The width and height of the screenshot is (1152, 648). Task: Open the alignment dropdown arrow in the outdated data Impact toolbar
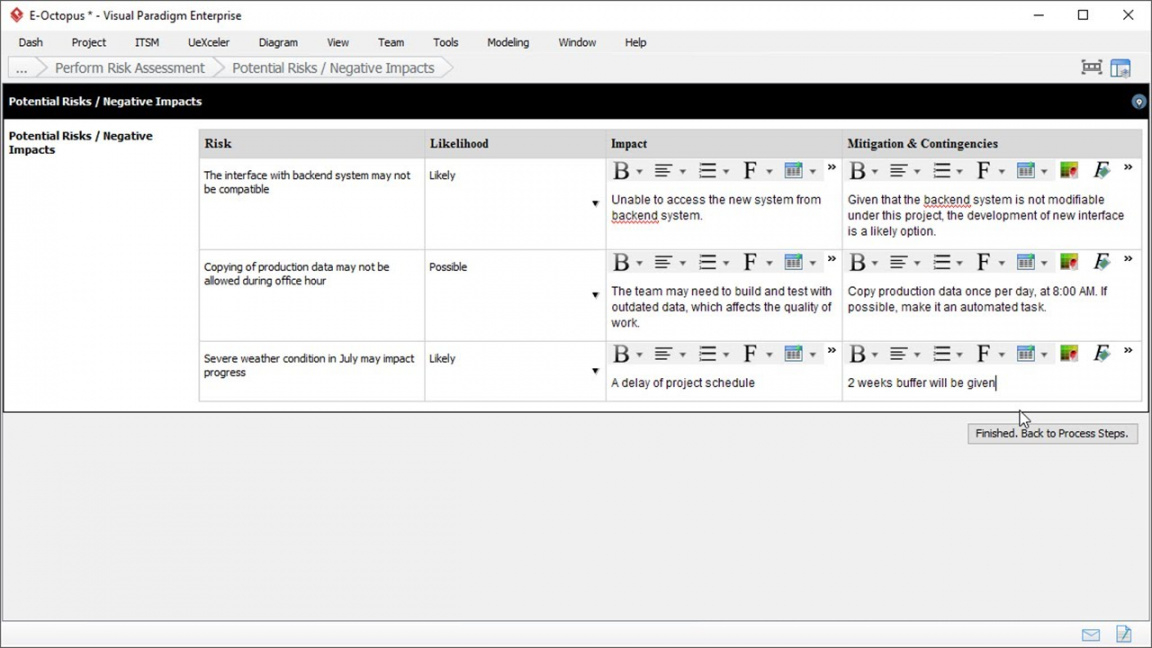(x=683, y=263)
